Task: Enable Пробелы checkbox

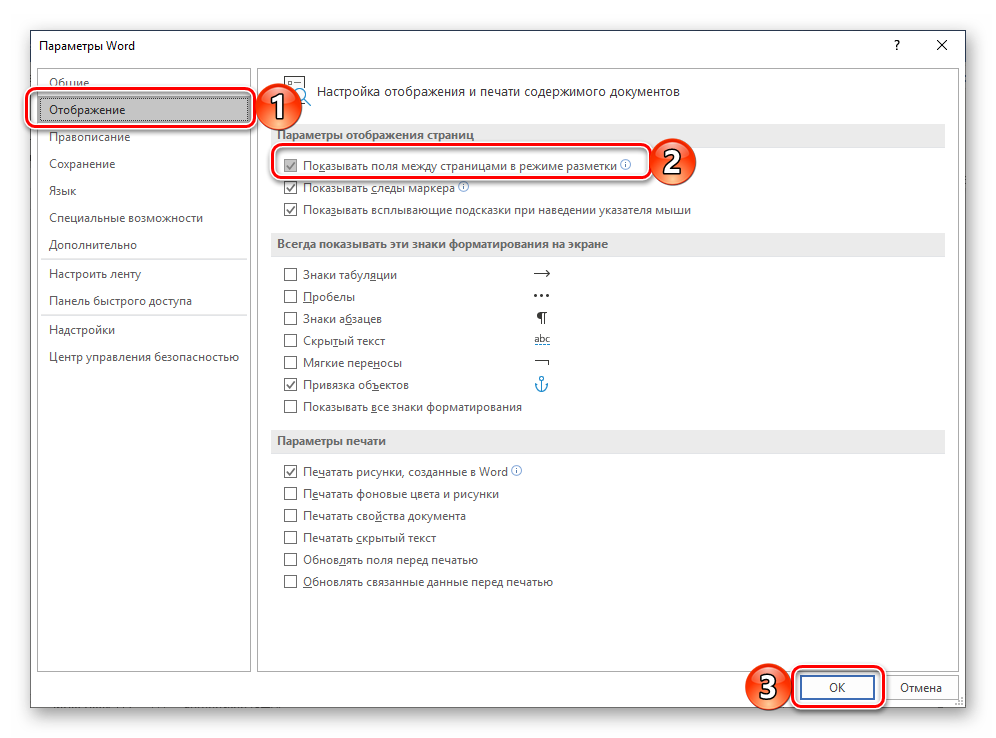Action: click(290, 297)
